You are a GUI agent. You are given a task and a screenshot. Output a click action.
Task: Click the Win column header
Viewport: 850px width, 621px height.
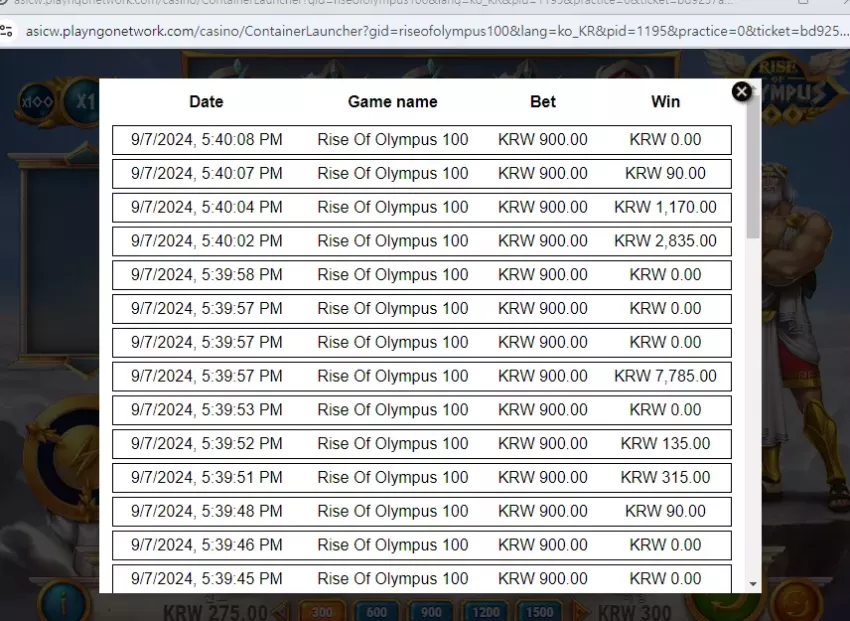(x=665, y=101)
